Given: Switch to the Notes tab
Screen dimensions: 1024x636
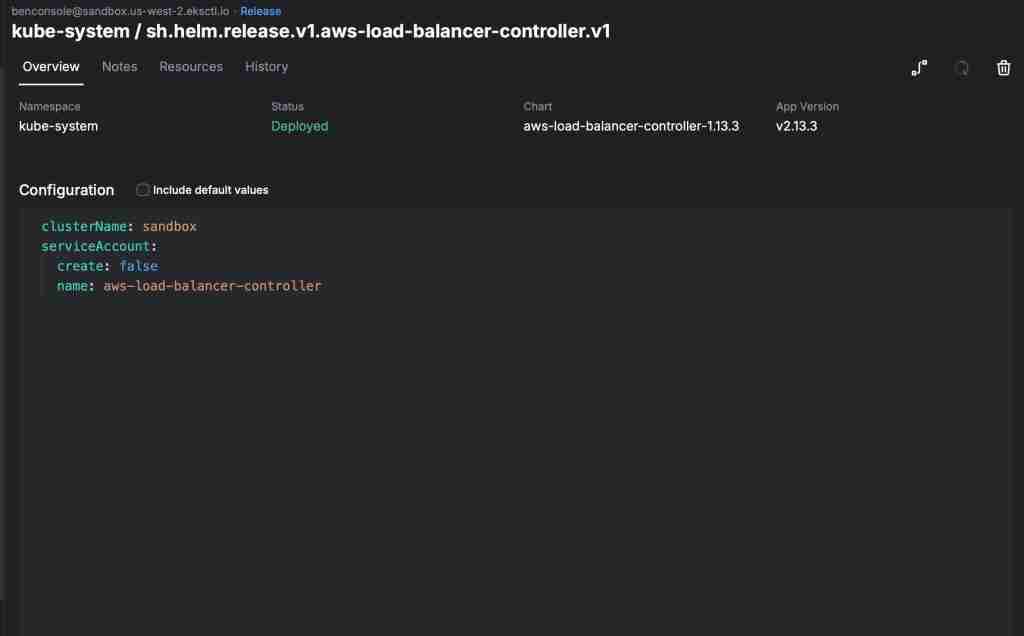Looking at the screenshot, I should click(119, 66).
